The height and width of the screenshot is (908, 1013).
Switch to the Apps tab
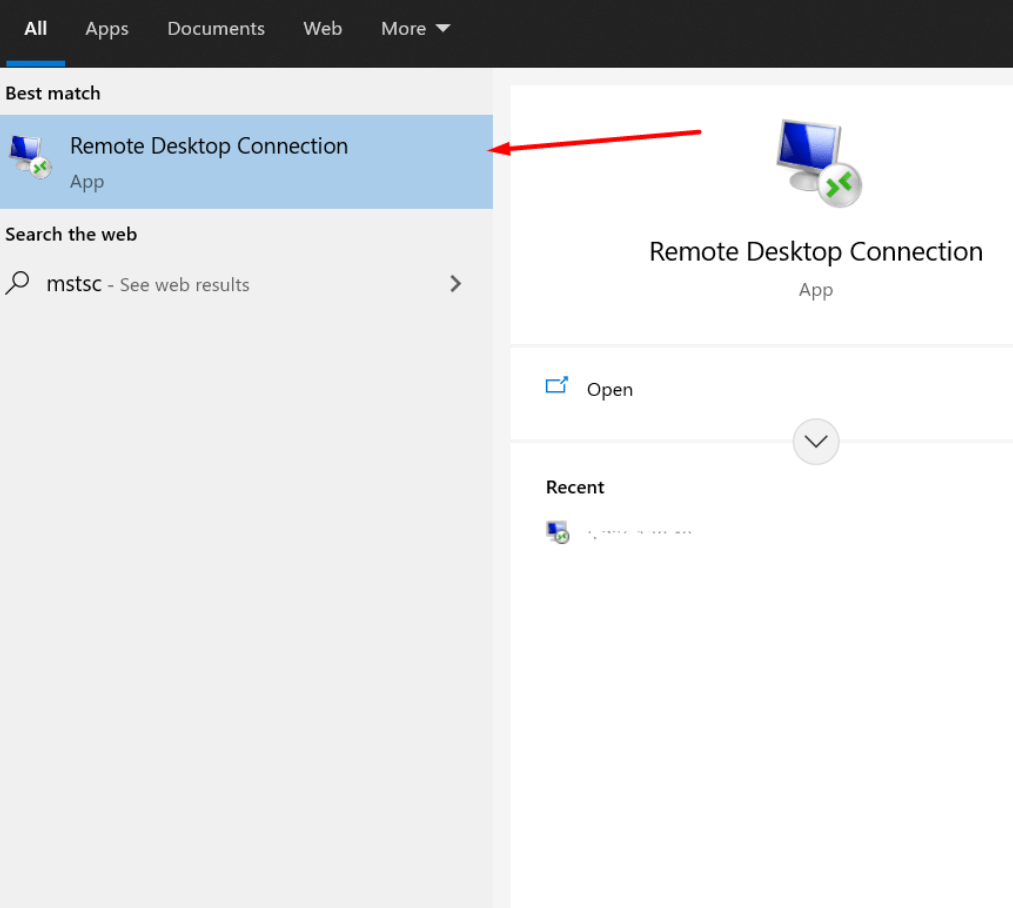[106, 28]
